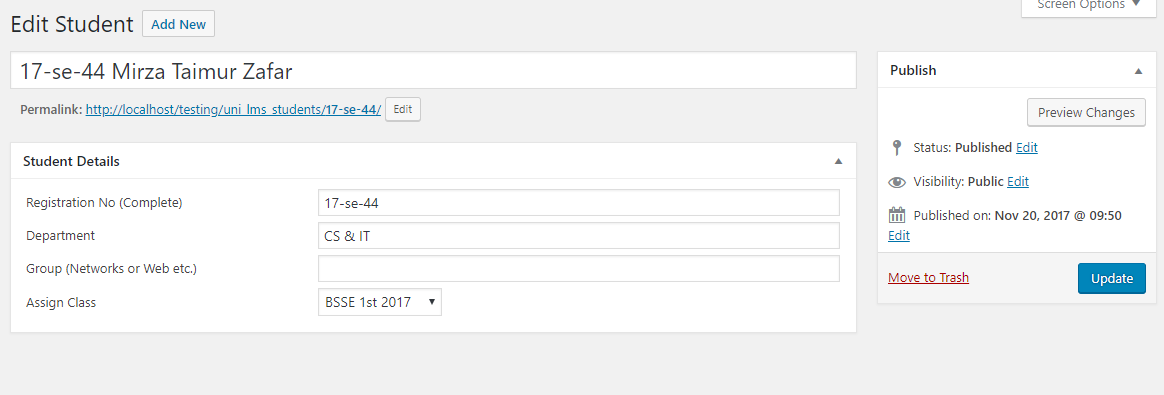1164x395 pixels.
Task: Click the Add New button
Action: point(178,24)
